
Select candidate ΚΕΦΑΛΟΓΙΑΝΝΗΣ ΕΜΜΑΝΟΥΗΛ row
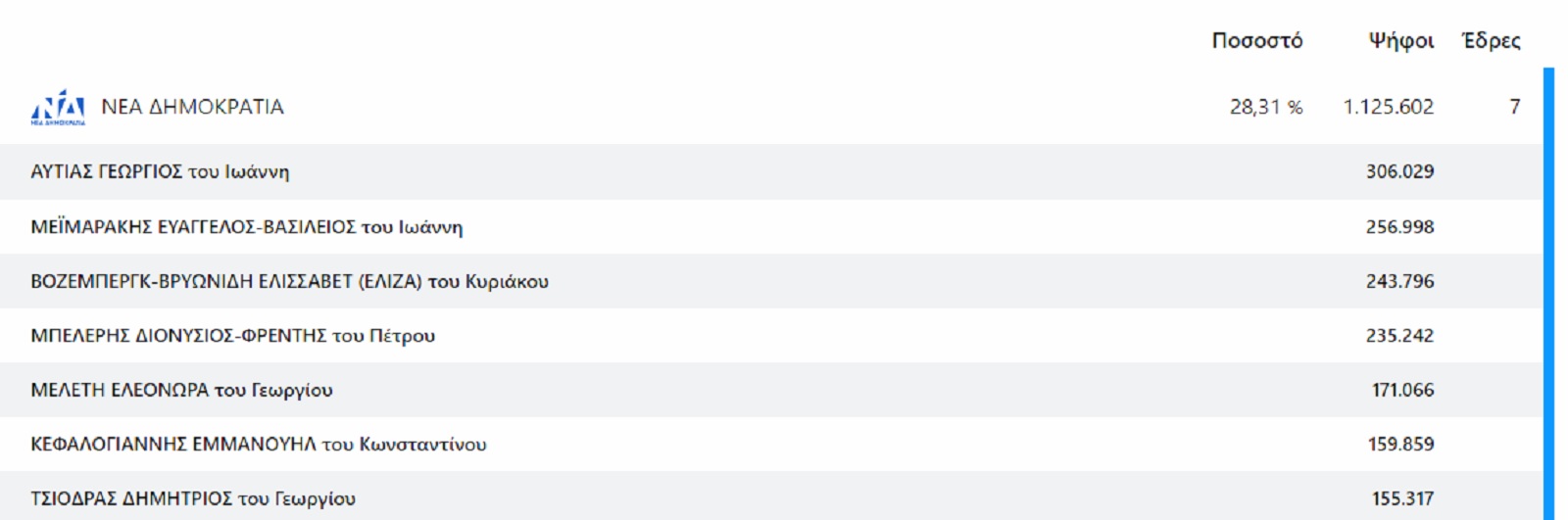(771, 445)
